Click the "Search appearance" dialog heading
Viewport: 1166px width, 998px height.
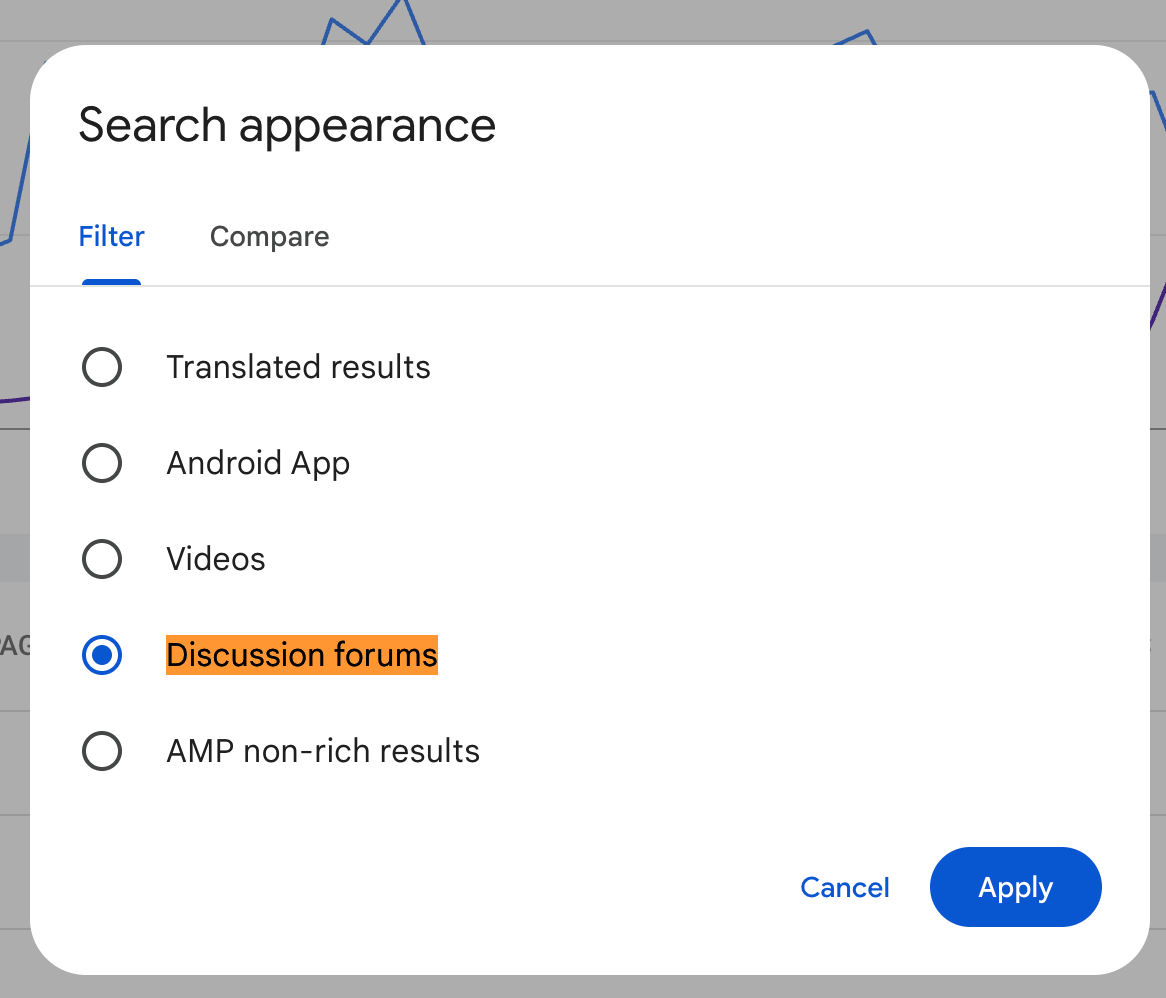tap(287, 125)
